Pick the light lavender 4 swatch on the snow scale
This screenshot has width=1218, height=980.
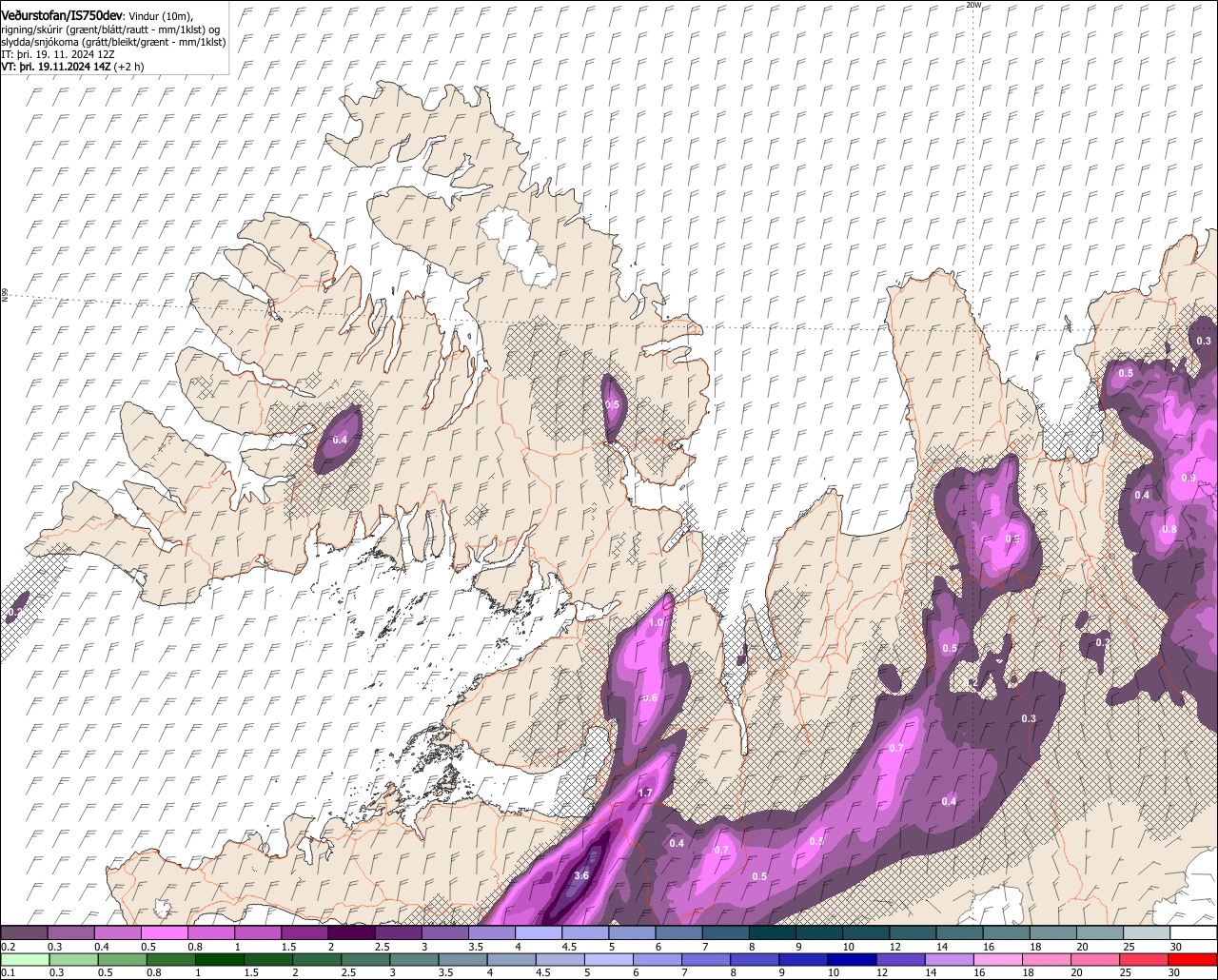coord(539,932)
